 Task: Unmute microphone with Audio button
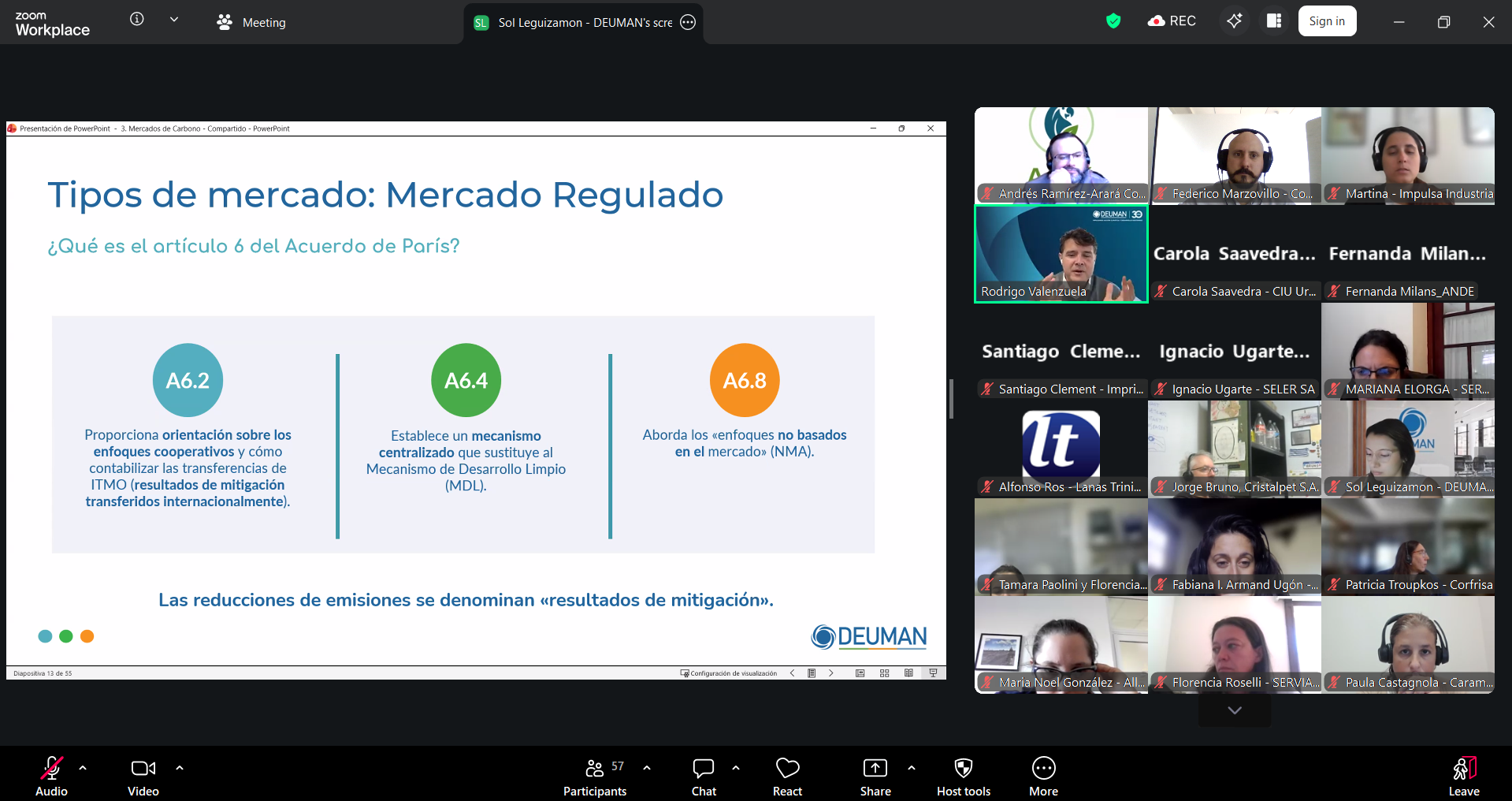coord(52,777)
